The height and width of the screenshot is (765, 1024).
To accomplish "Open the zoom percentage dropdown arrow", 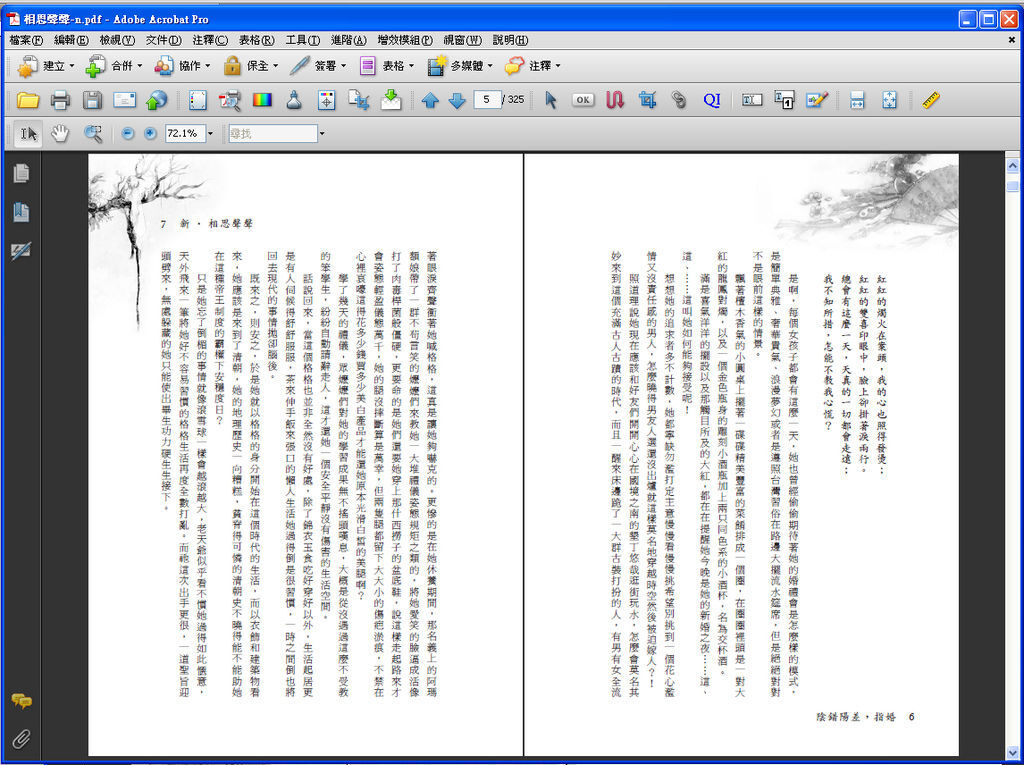I will click(x=210, y=134).
